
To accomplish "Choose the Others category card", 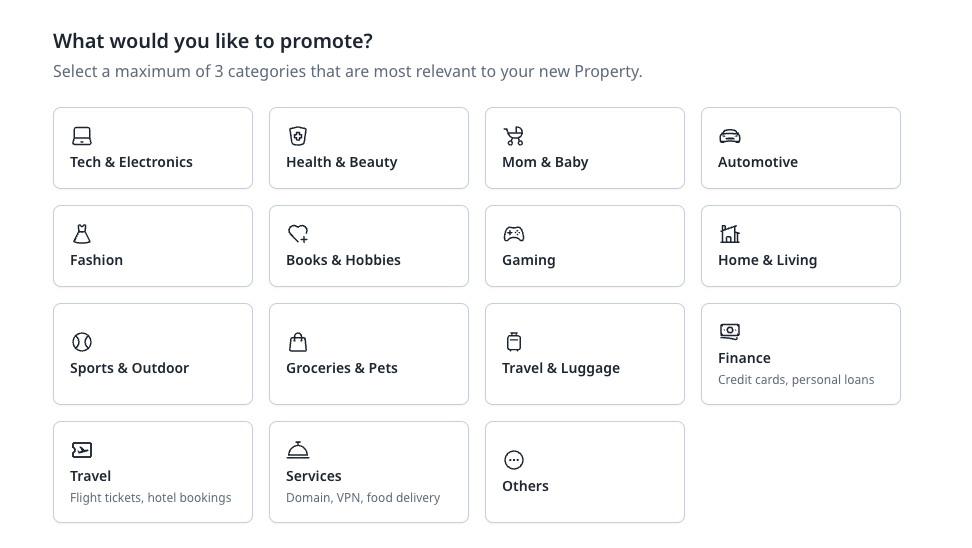I will [585, 472].
